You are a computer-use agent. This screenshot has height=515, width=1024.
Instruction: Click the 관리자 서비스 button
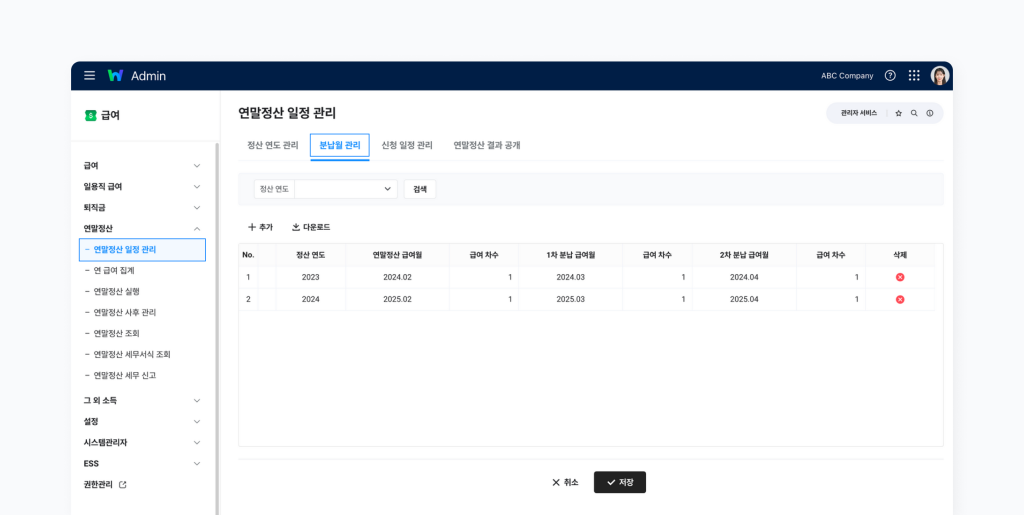pos(859,113)
